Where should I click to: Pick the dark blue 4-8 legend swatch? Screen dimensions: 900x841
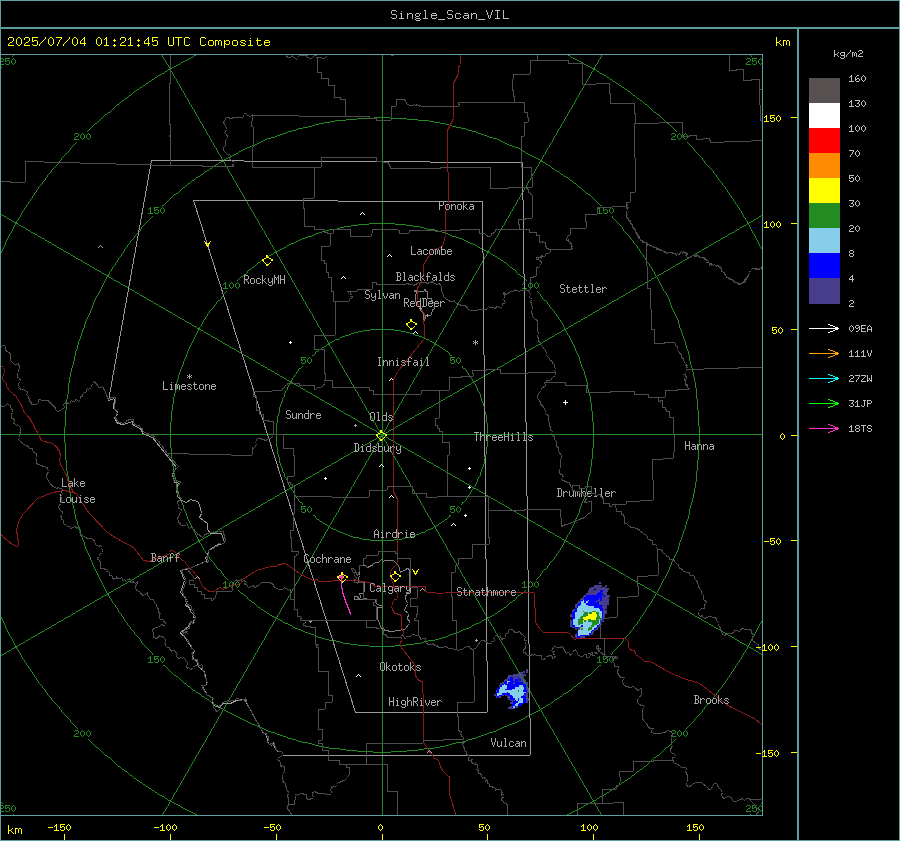point(824,266)
